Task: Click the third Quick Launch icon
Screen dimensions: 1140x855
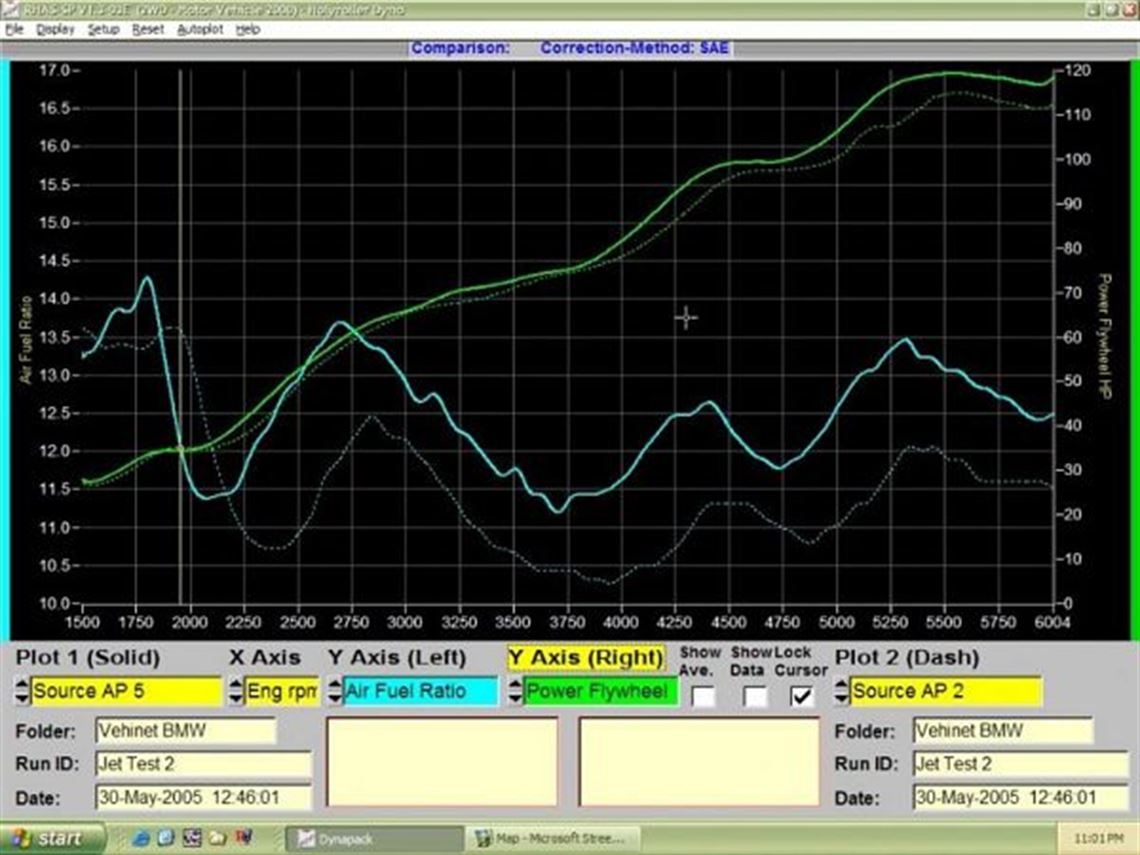Action: 192,838
